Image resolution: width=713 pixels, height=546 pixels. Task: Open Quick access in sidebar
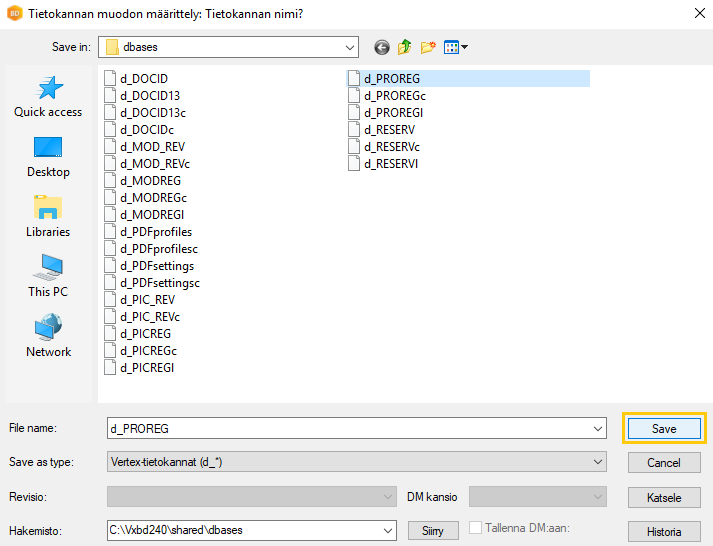coord(48,98)
